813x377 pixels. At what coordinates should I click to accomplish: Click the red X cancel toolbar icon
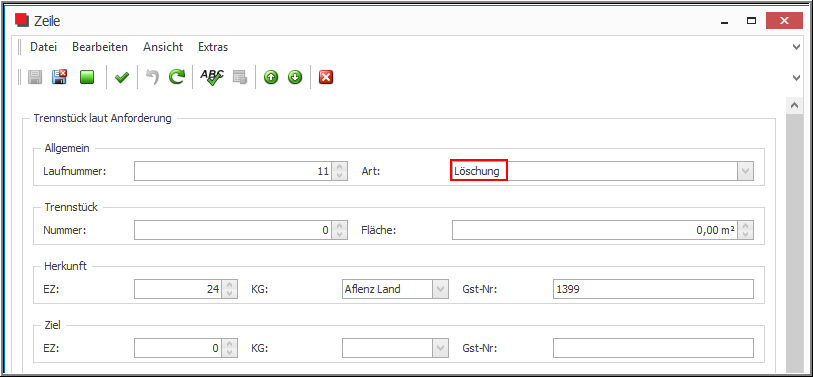pos(326,78)
